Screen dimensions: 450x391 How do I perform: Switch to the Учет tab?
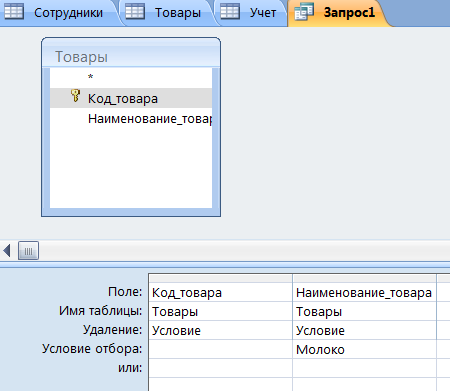point(252,13)
